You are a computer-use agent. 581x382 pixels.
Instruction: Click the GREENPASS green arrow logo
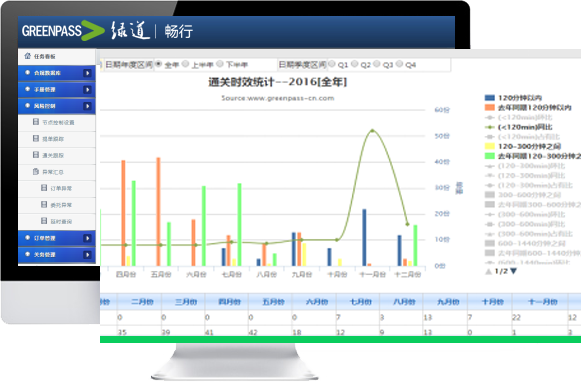click(93, 30)
